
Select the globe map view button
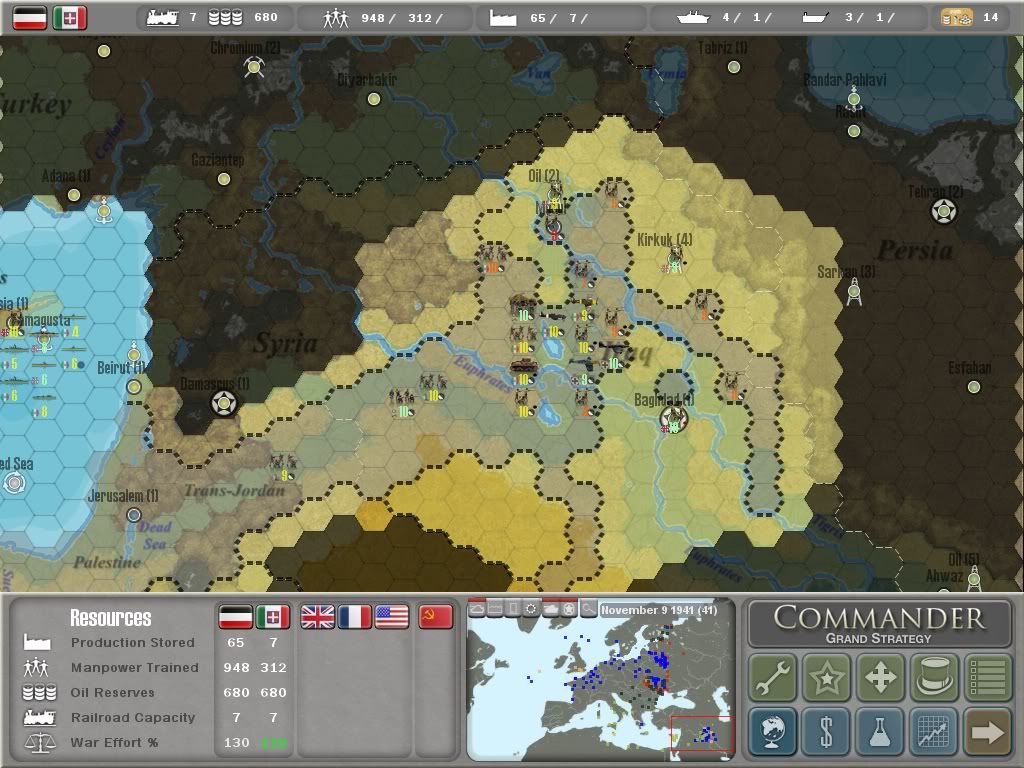pyautogui.click(x=773, y=731)
